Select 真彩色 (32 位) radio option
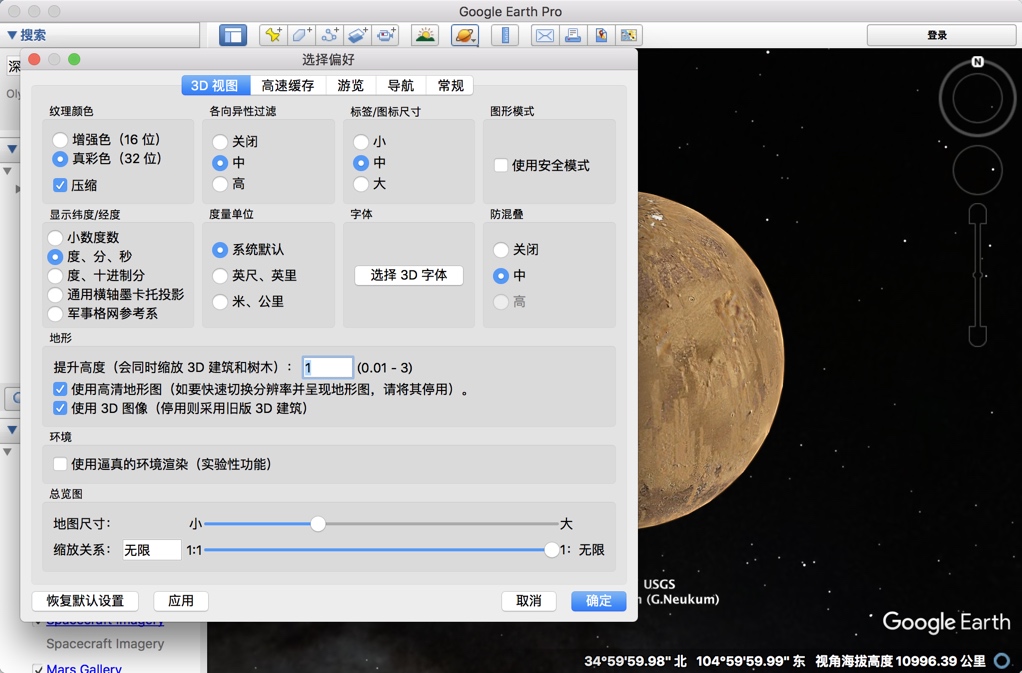Viewport: 1022px width, 673px height. tap(60, 158)
